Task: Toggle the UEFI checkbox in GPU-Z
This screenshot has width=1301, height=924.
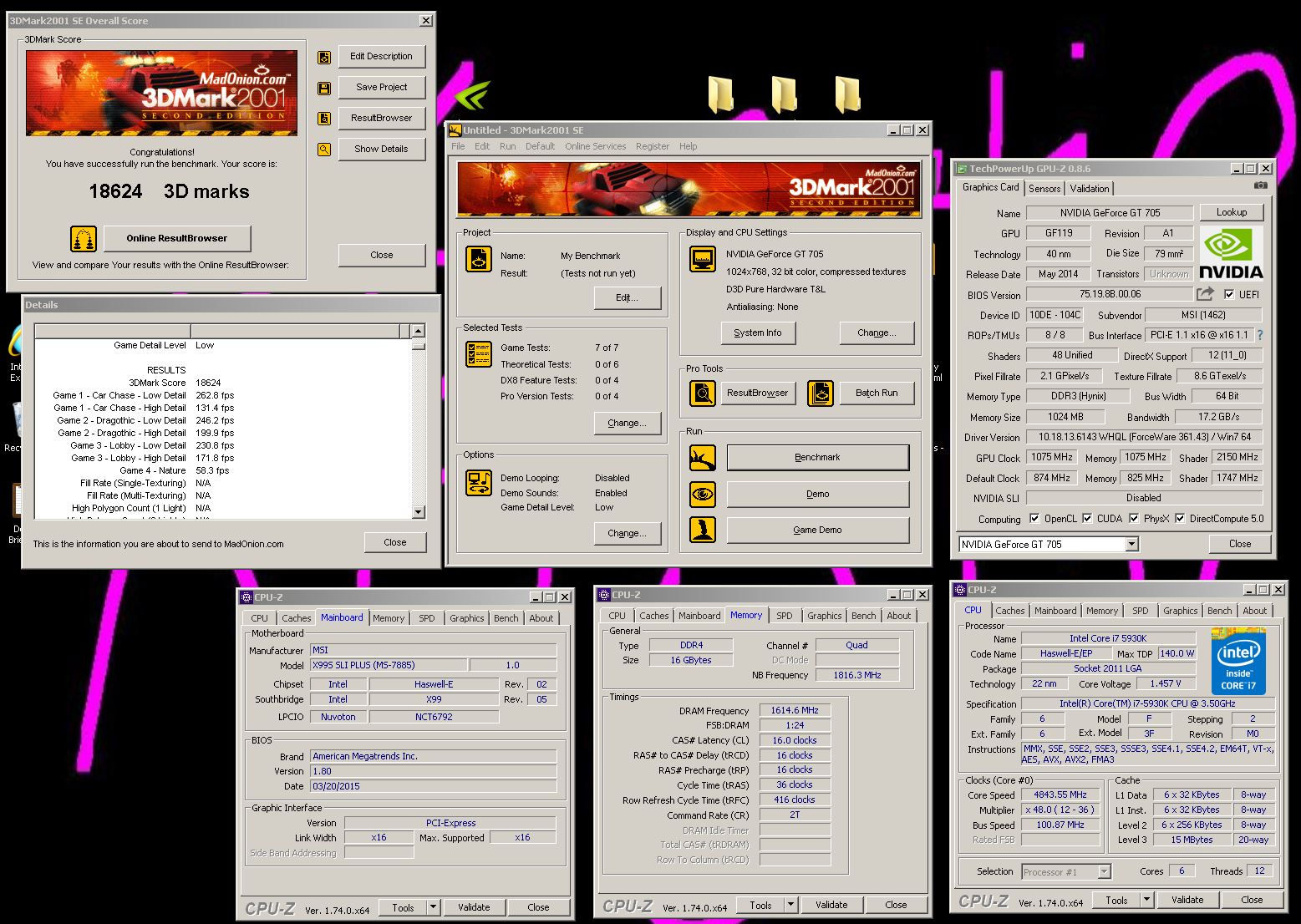Action: [1229, 294]
